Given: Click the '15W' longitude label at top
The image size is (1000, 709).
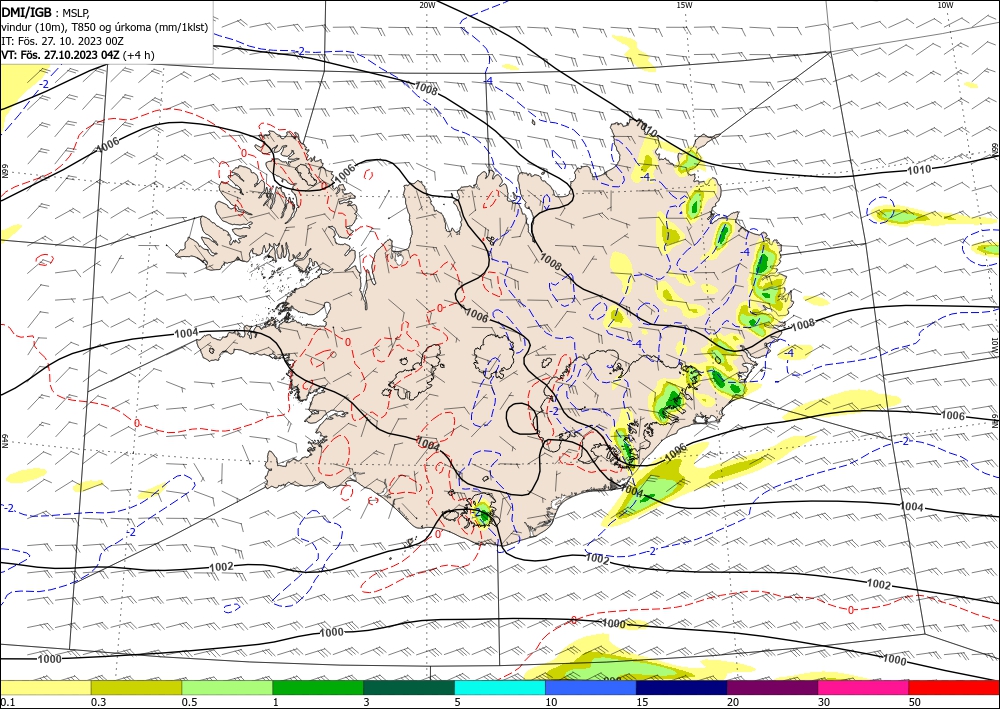Looking at the screenshot, I should pos(684,5).
